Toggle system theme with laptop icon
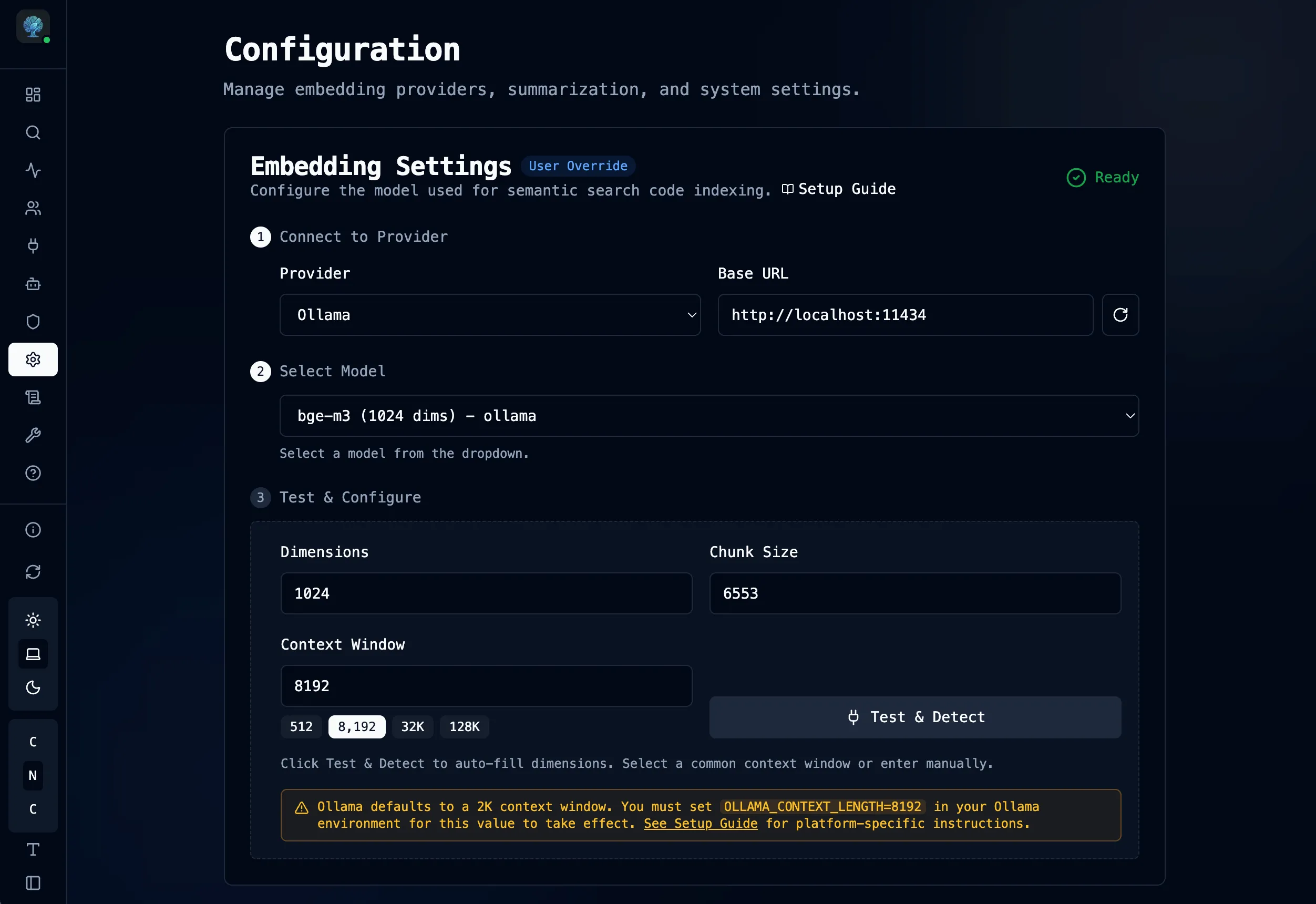The width and height of the screenshot is (1316, 904). tap(33, 654)
